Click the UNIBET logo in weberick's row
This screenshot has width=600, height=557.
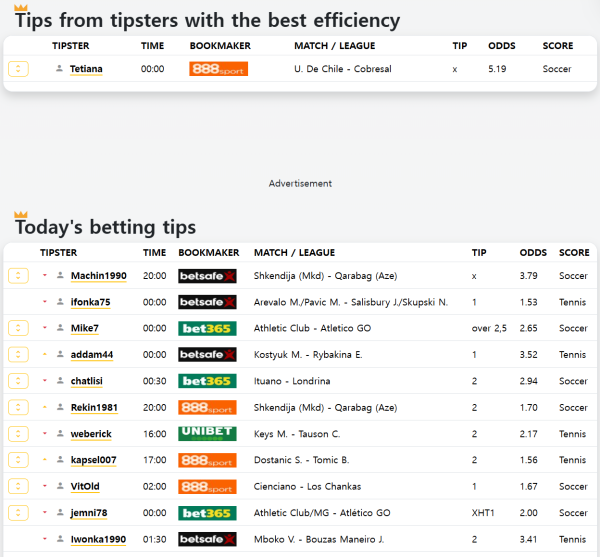(207, 434)
